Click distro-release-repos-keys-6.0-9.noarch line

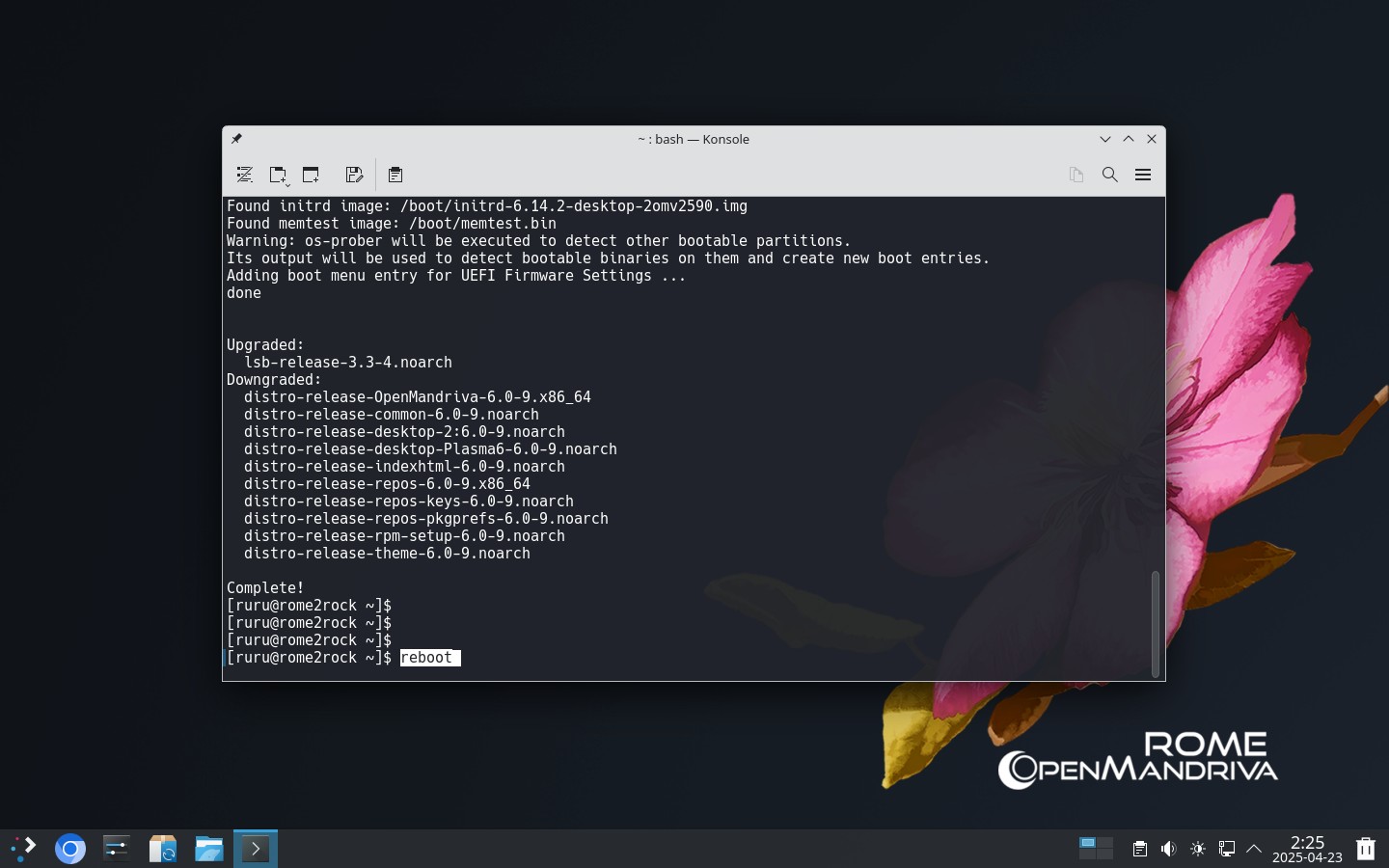[x=409, y=502]
